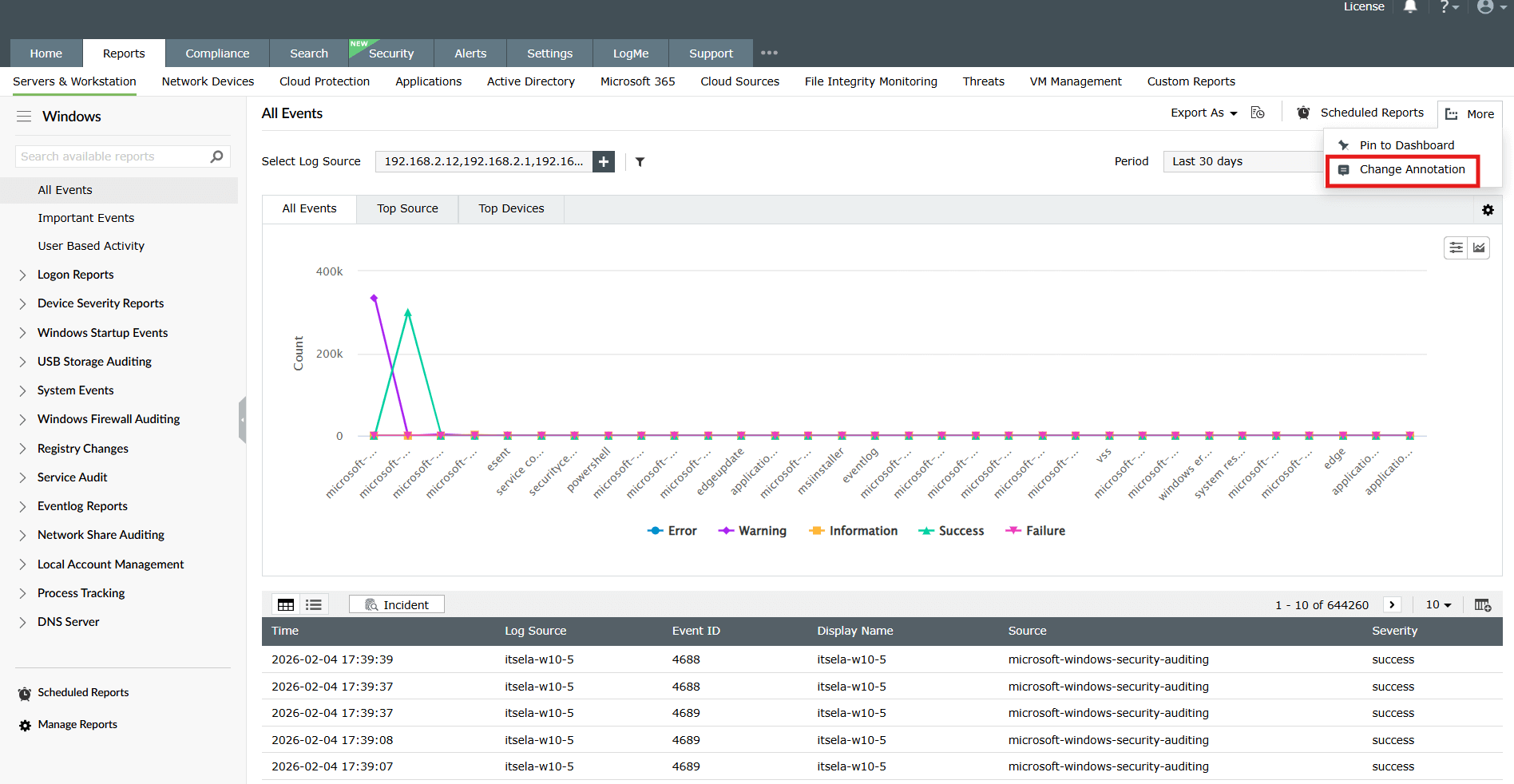Click the hamburger menu beside Windows

pyautogui.click(x=24, y=117)
